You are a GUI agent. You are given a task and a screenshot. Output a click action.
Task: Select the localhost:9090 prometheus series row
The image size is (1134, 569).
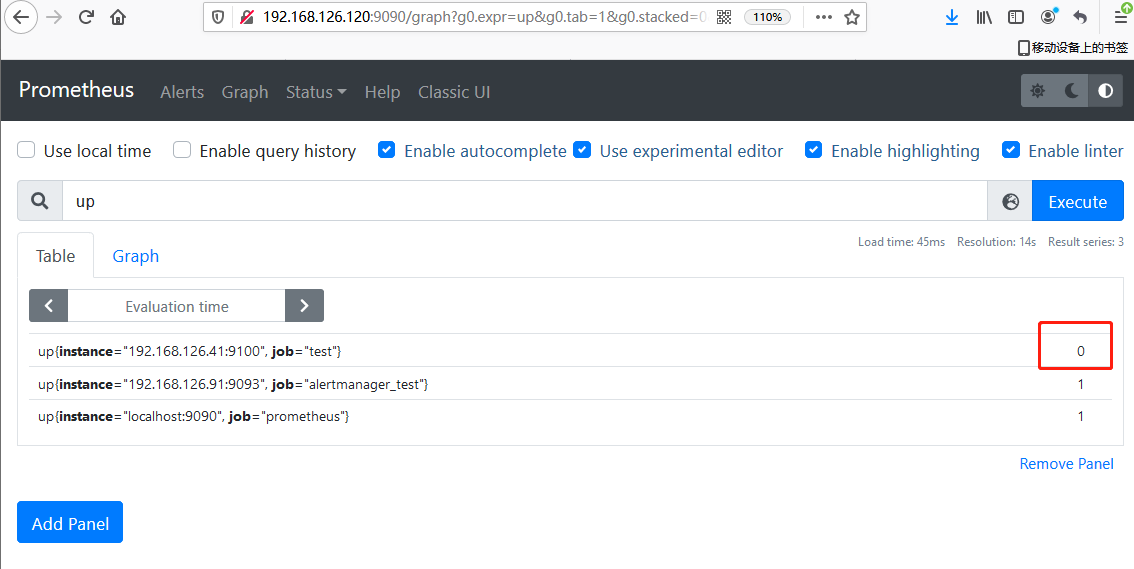571,416
